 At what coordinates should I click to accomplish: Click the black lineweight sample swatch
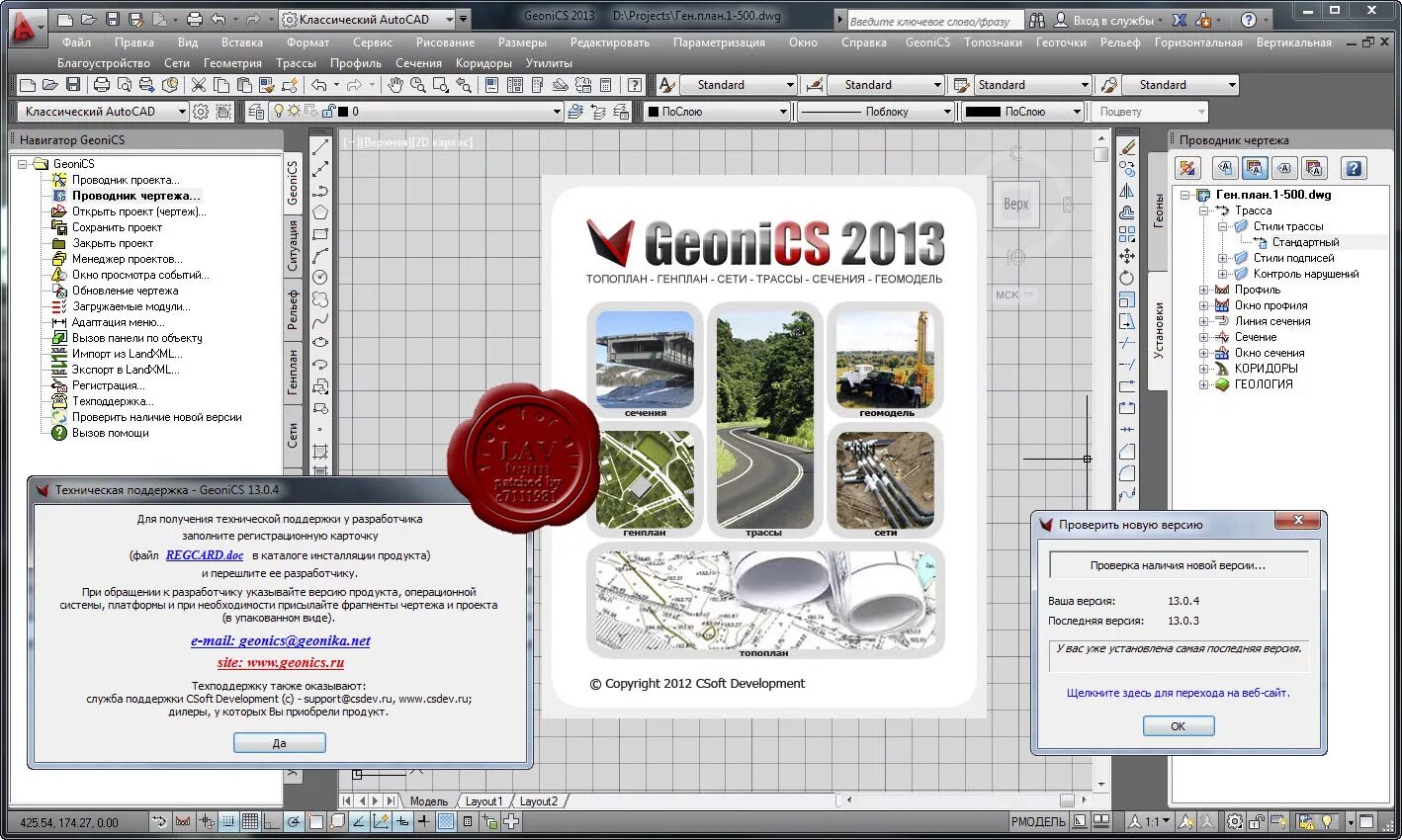pyautogui.click(x=983, y=112)
